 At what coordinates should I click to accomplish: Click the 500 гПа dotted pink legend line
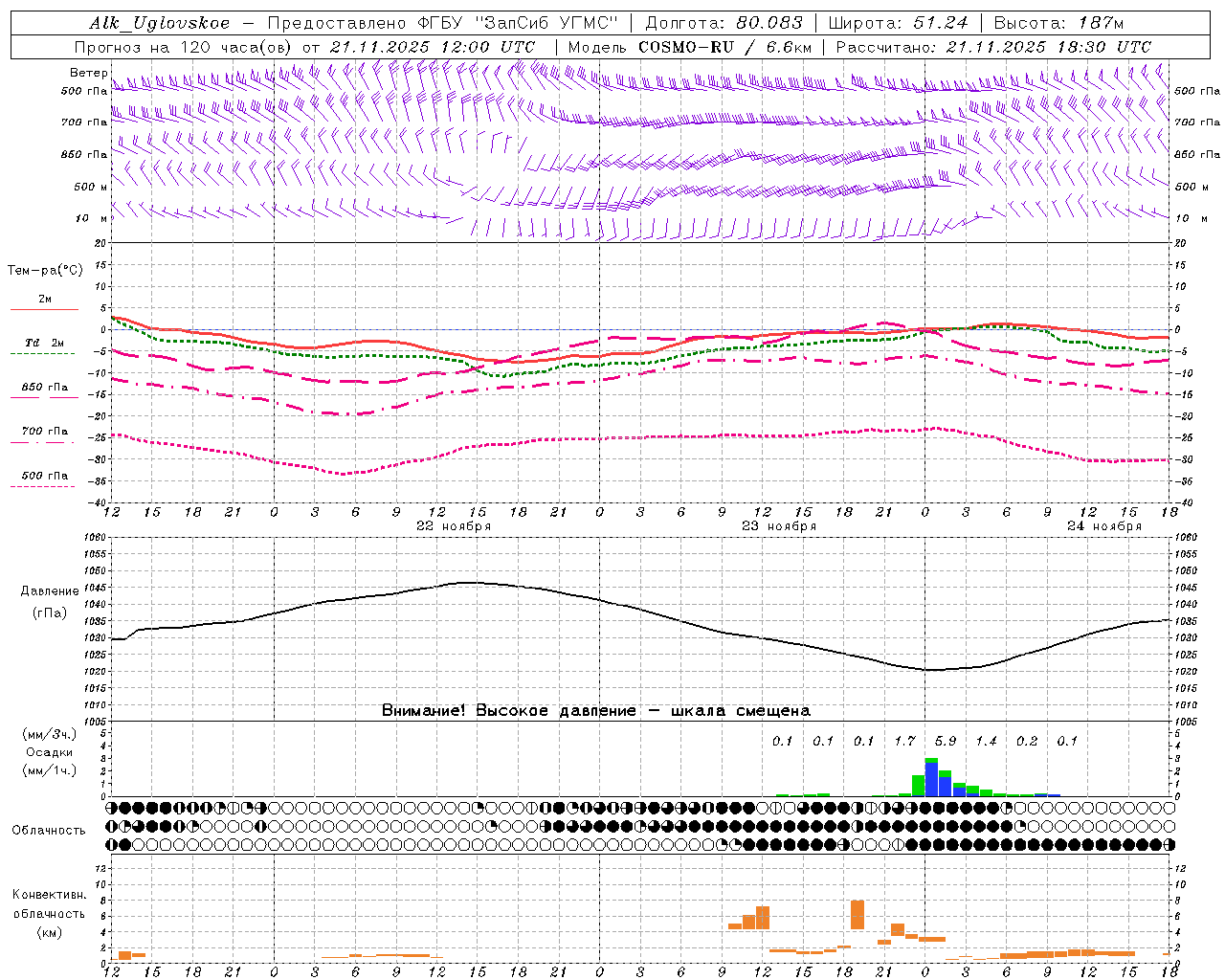42,486
